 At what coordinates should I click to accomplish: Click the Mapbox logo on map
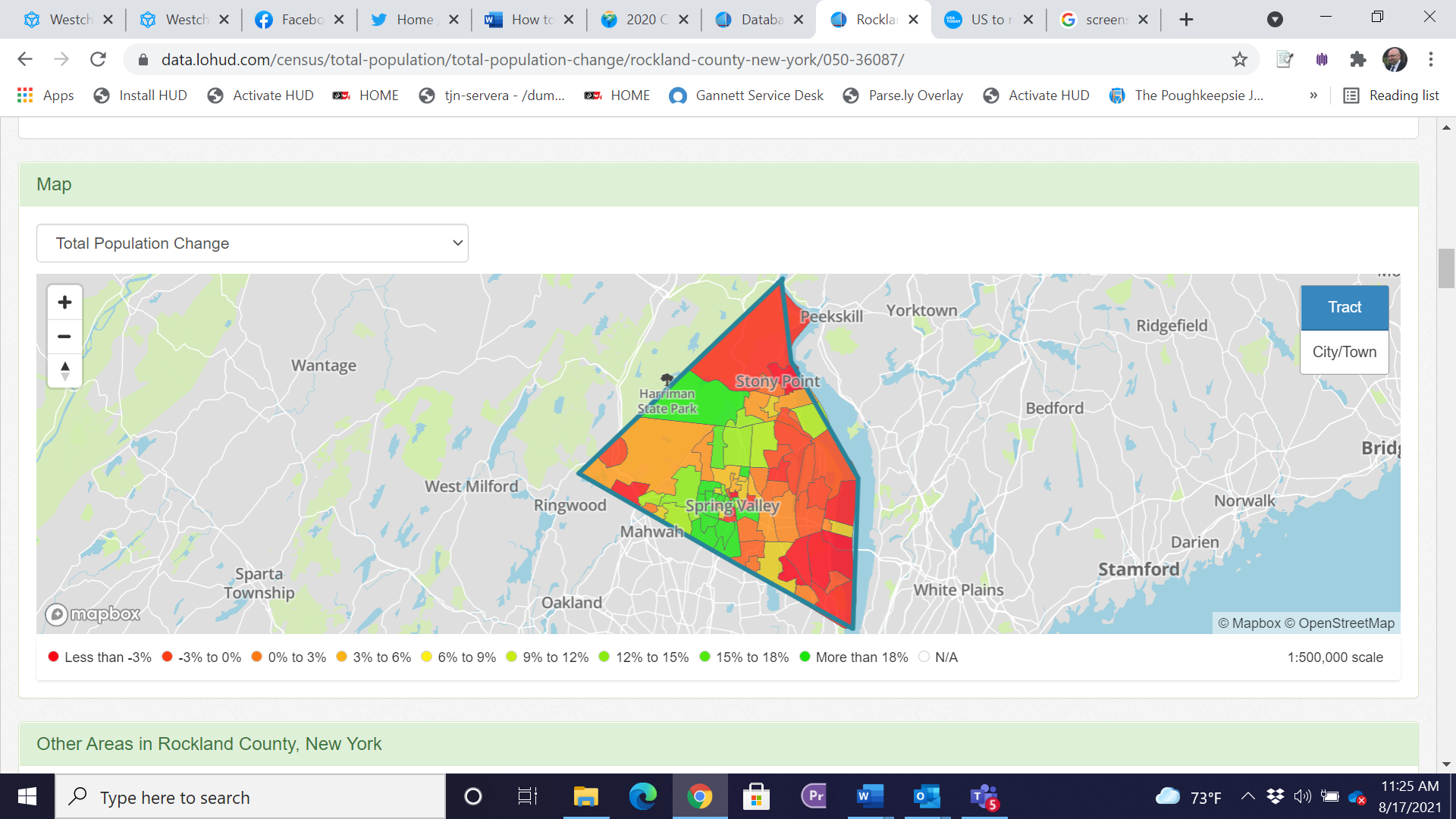(93, 613)
